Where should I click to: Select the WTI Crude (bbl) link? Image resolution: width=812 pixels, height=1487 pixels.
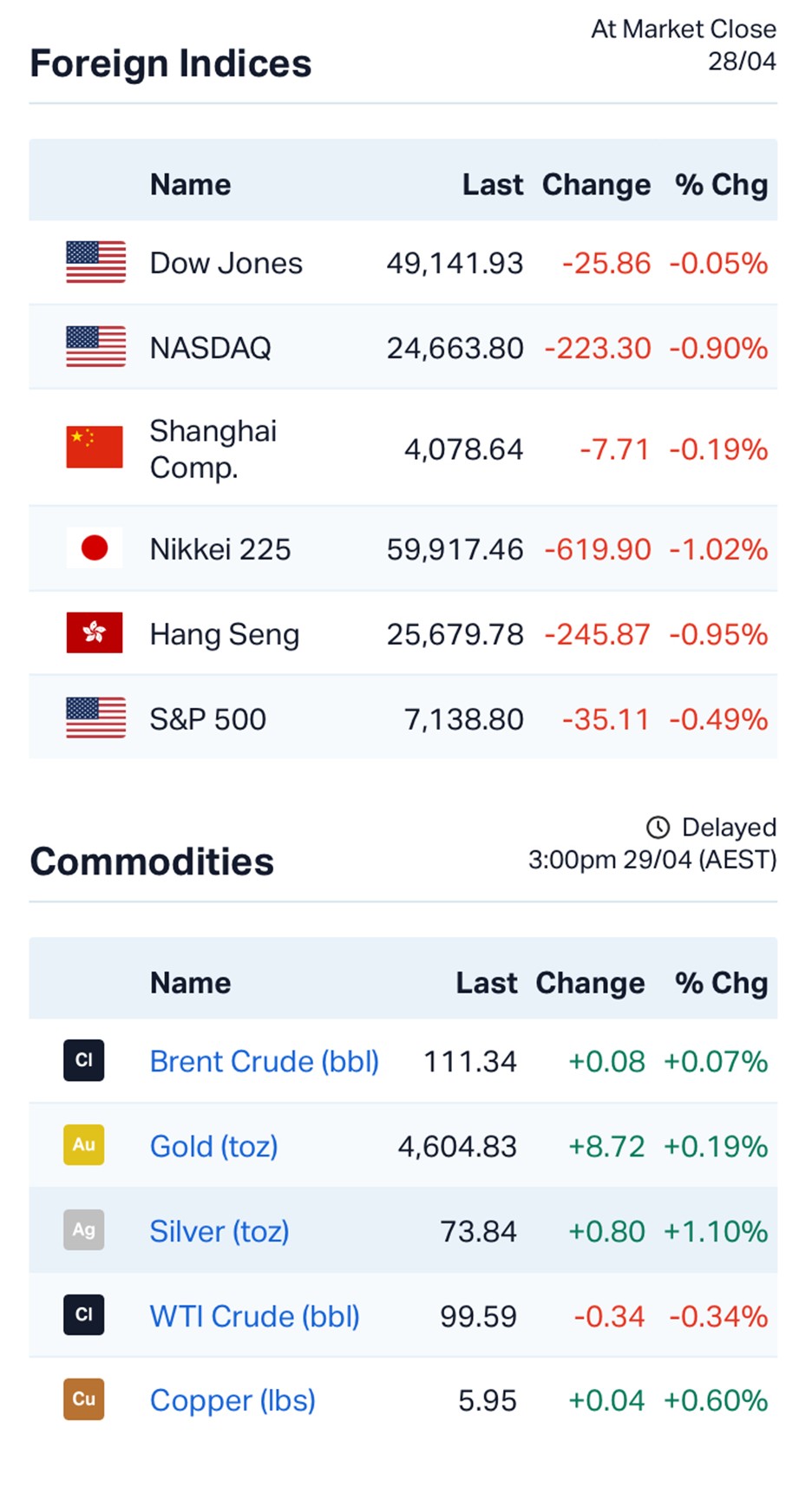(x=254, y=1316)
